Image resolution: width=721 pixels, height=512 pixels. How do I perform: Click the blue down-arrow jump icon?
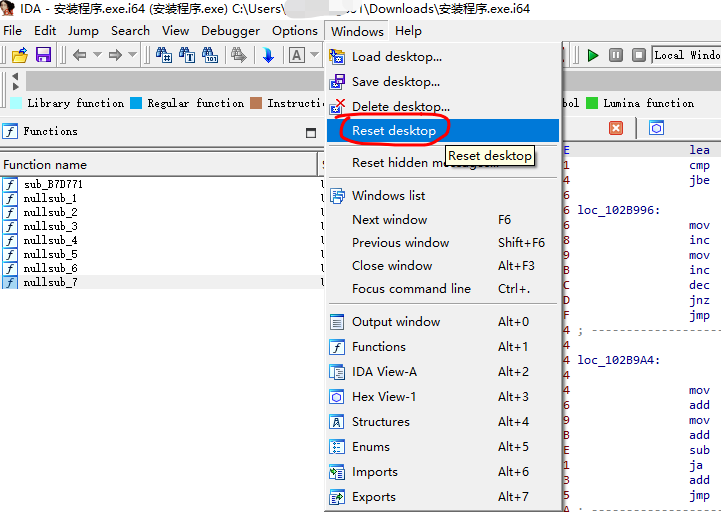click(268, 55)
